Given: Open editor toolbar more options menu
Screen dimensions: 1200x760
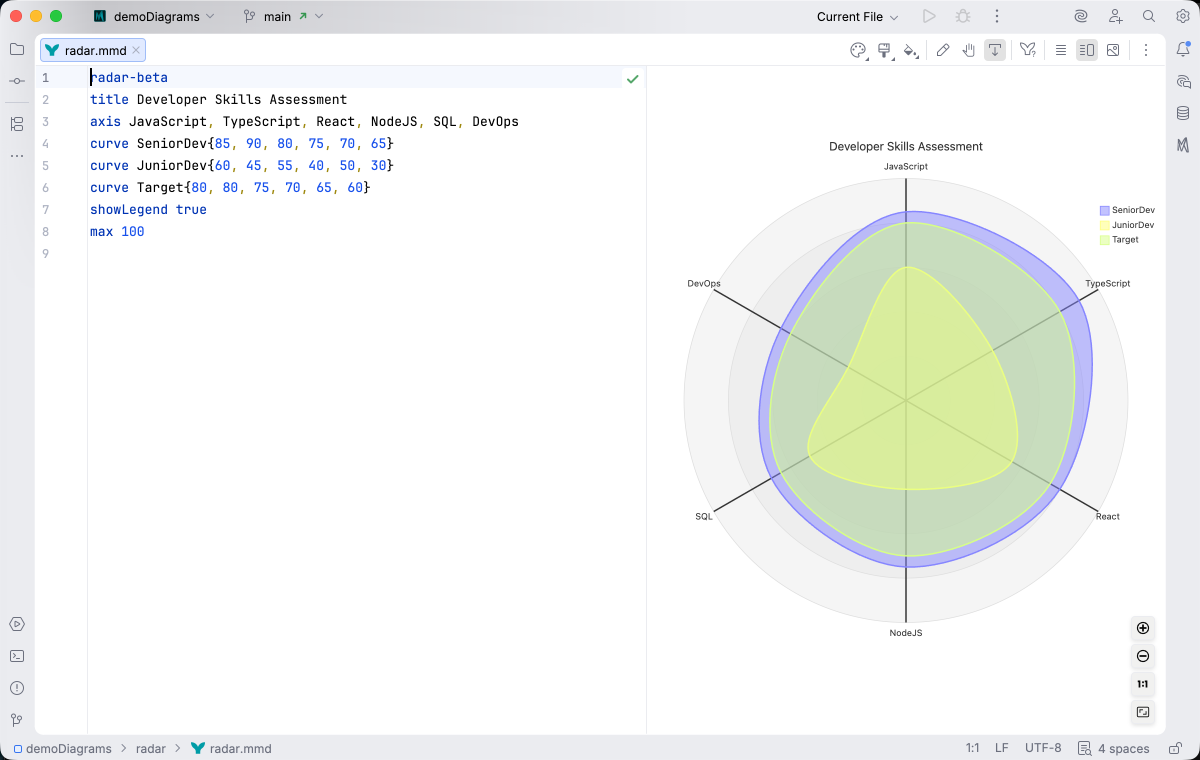Looking at the screenshot, I should tap(1146, 50).
